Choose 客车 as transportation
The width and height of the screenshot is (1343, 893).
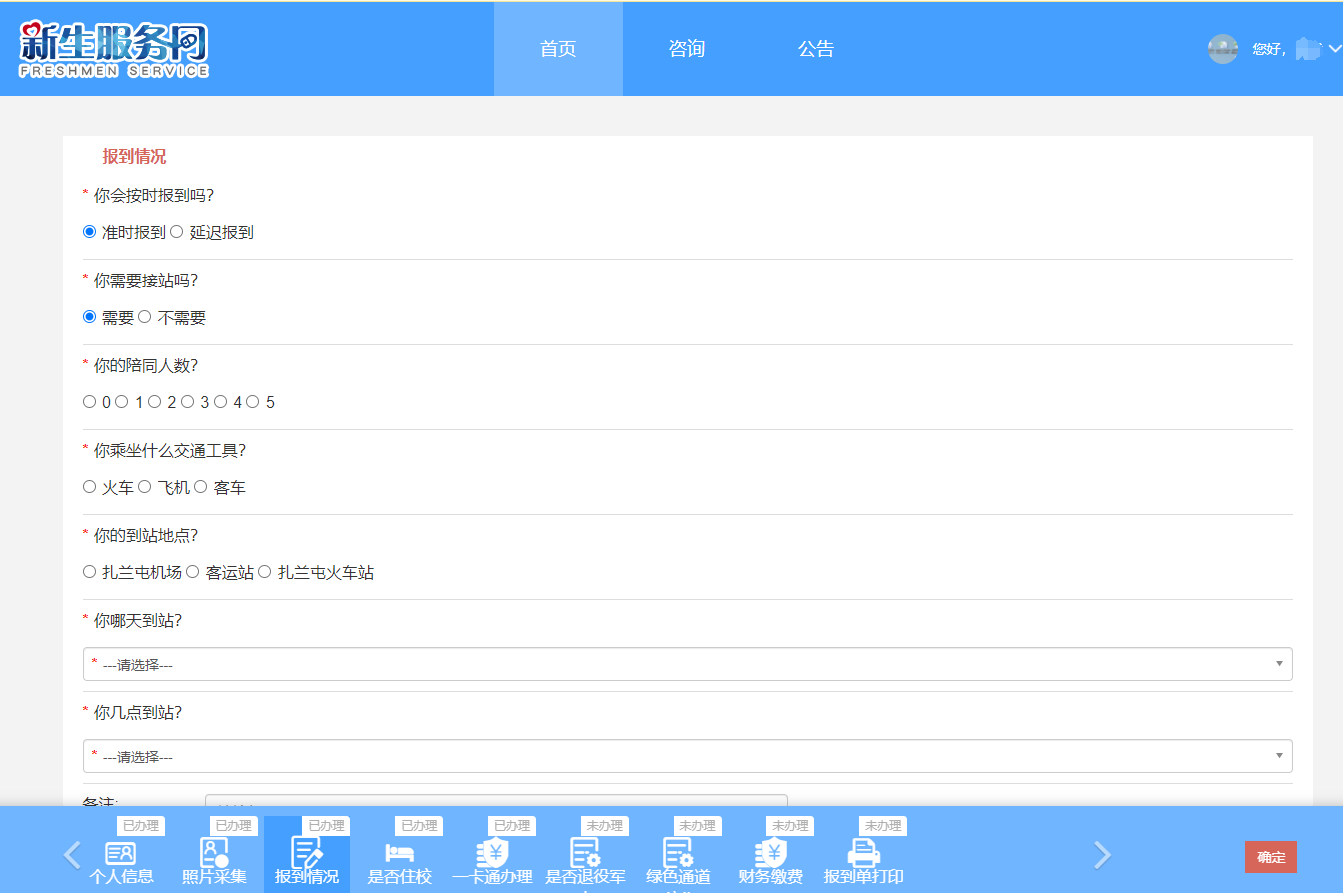tap(201, 487)
